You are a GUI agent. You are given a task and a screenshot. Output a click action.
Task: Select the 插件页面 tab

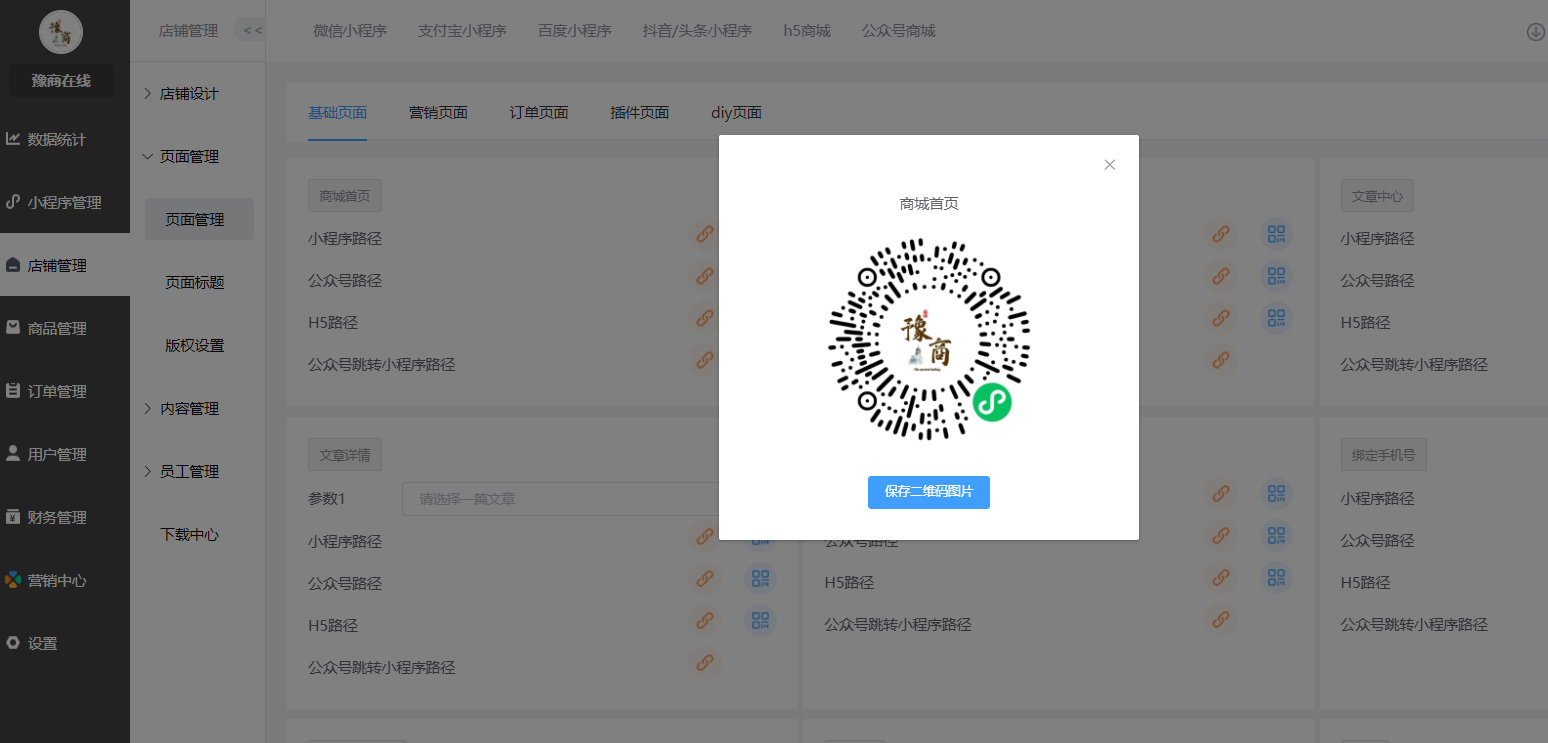click(x=640, y=112)
